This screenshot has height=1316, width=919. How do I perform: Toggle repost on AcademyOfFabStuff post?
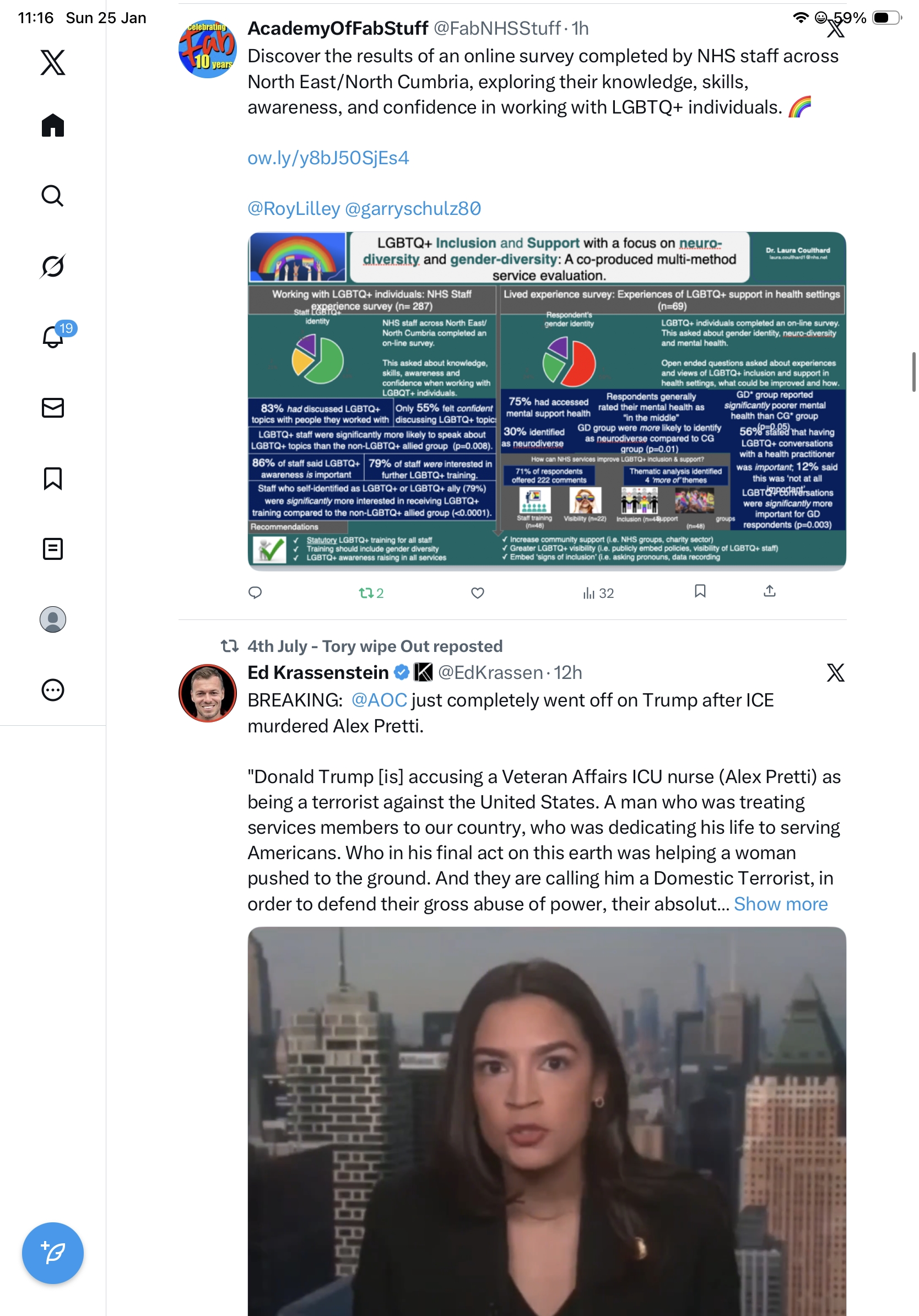(x=371, y=592)
